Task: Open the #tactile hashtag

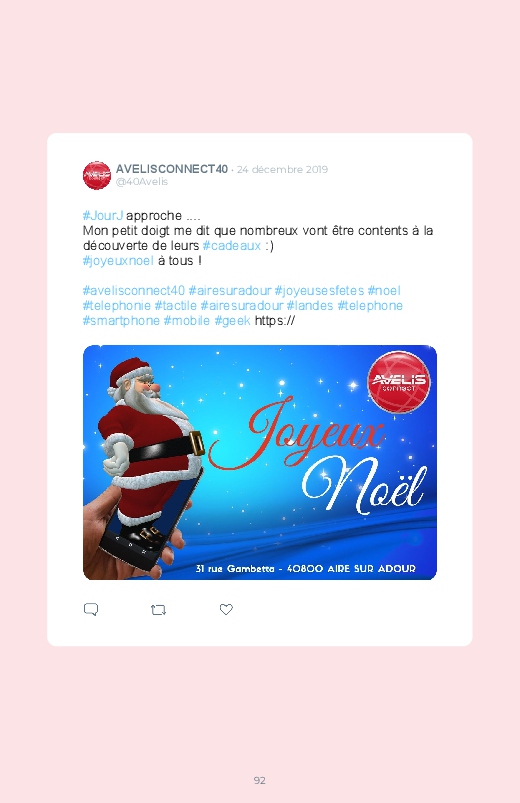Action: point(176,306)
